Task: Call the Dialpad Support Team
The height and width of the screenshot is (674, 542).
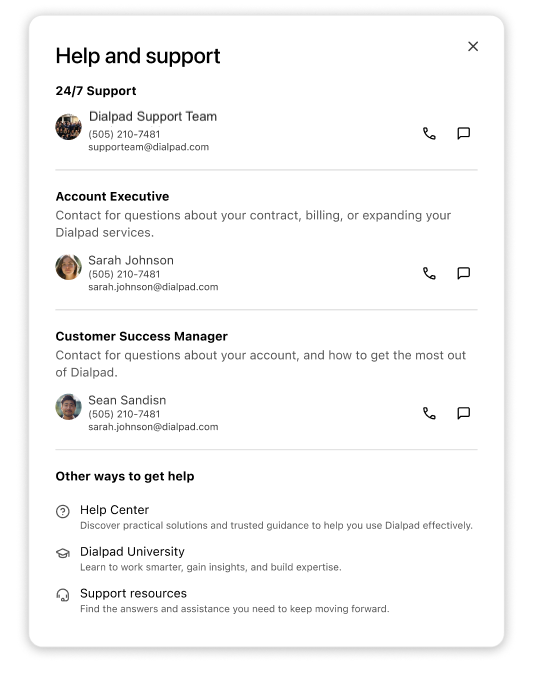Action: click(x=429, y=134)
